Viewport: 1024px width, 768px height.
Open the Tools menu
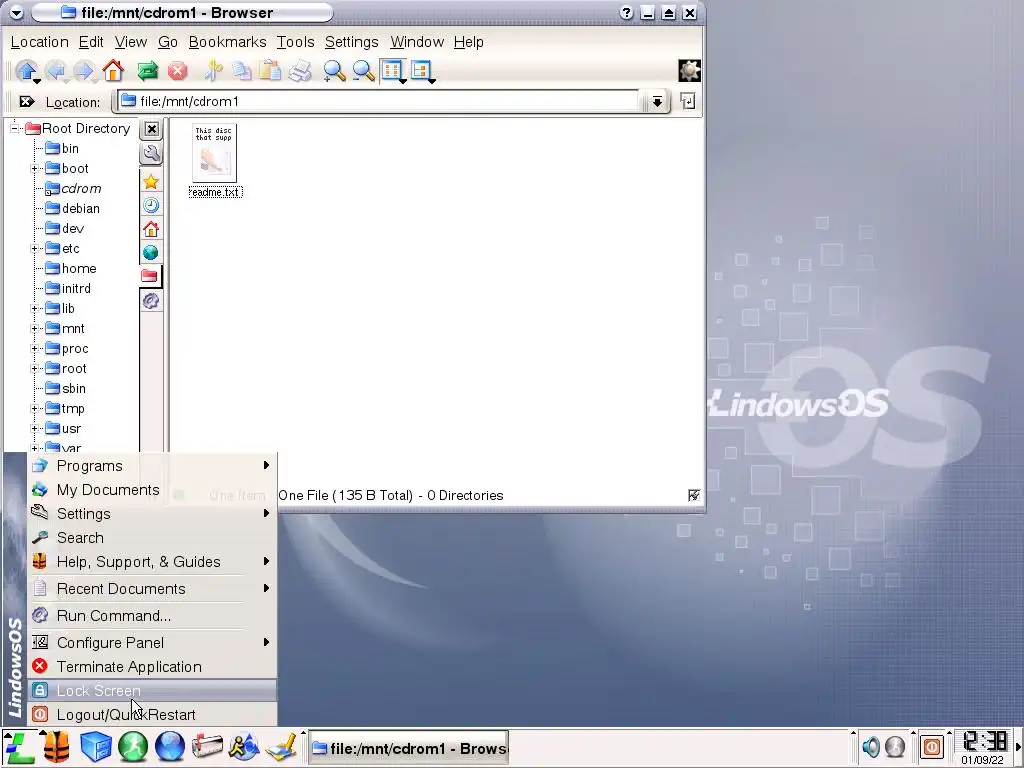(295, 42)
